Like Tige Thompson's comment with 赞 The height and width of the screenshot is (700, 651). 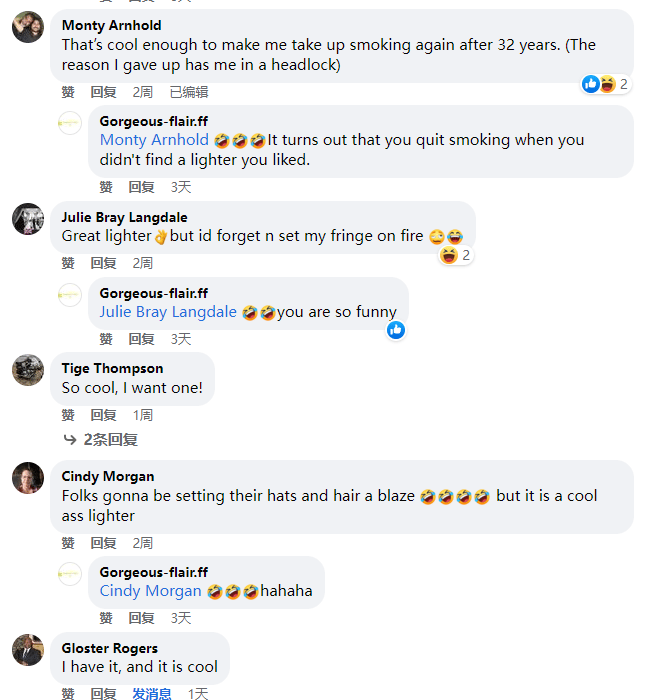(68, 415)
